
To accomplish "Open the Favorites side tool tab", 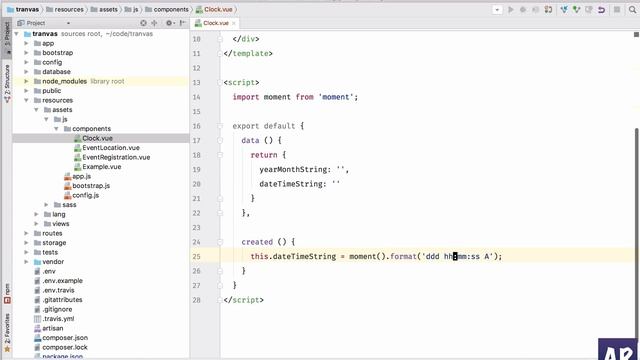I will tap(7, 333).
